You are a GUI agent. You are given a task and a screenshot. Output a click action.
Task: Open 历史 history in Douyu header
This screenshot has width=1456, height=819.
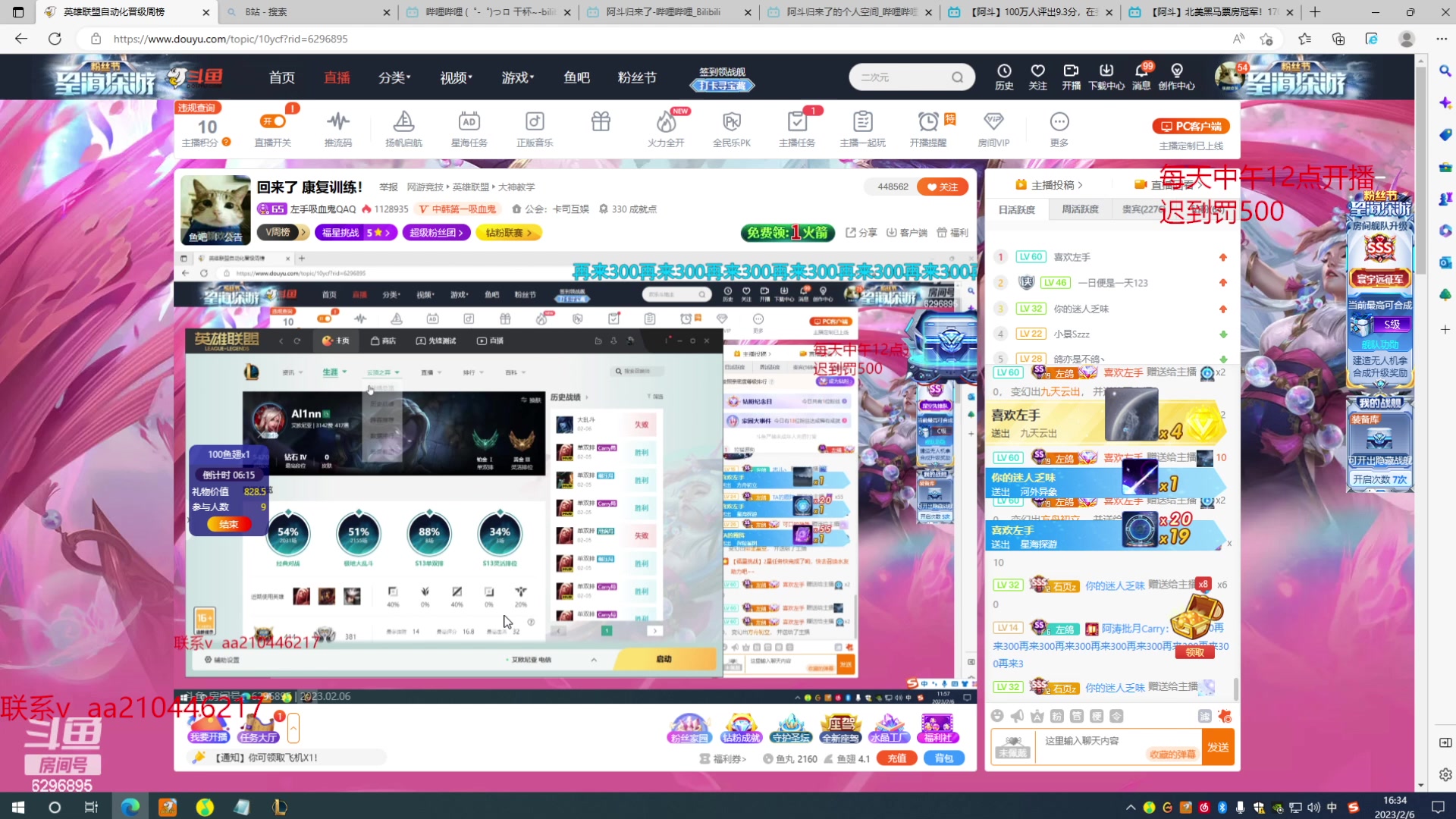1004,77
